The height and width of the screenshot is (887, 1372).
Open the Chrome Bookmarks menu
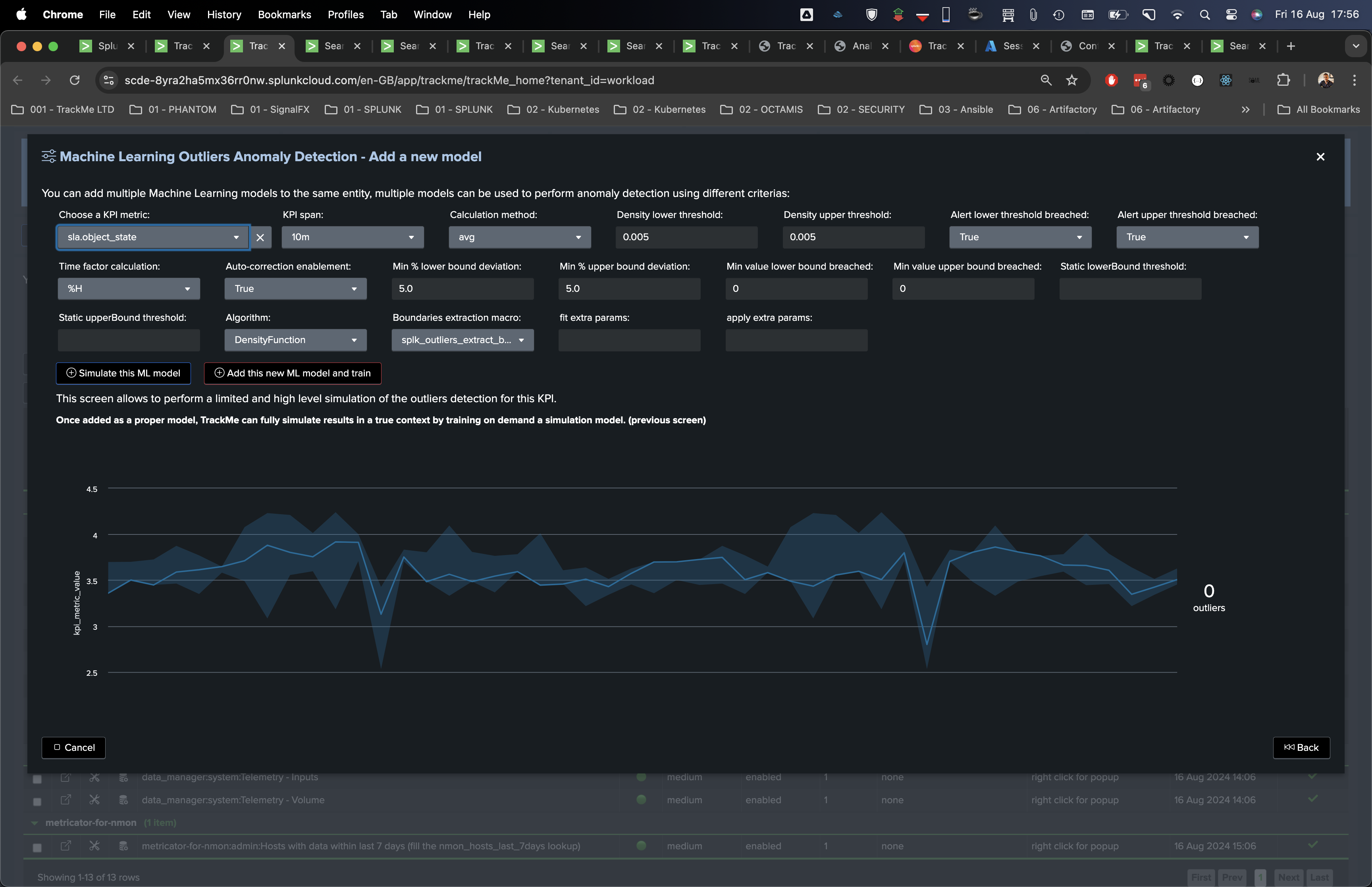pyautogui.click(x=284, y=14)
